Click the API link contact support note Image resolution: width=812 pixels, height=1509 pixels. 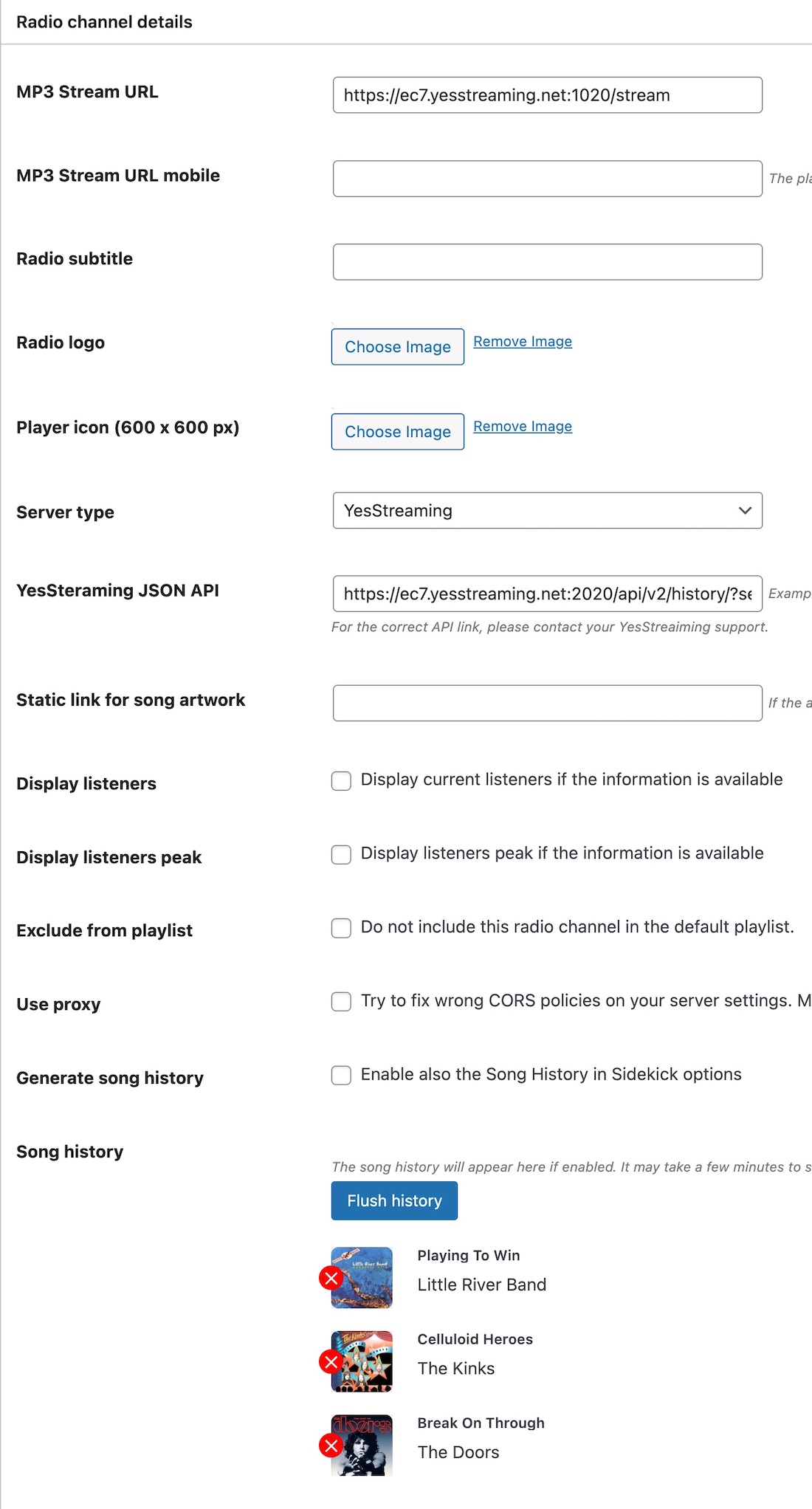[x=550, y=627]
